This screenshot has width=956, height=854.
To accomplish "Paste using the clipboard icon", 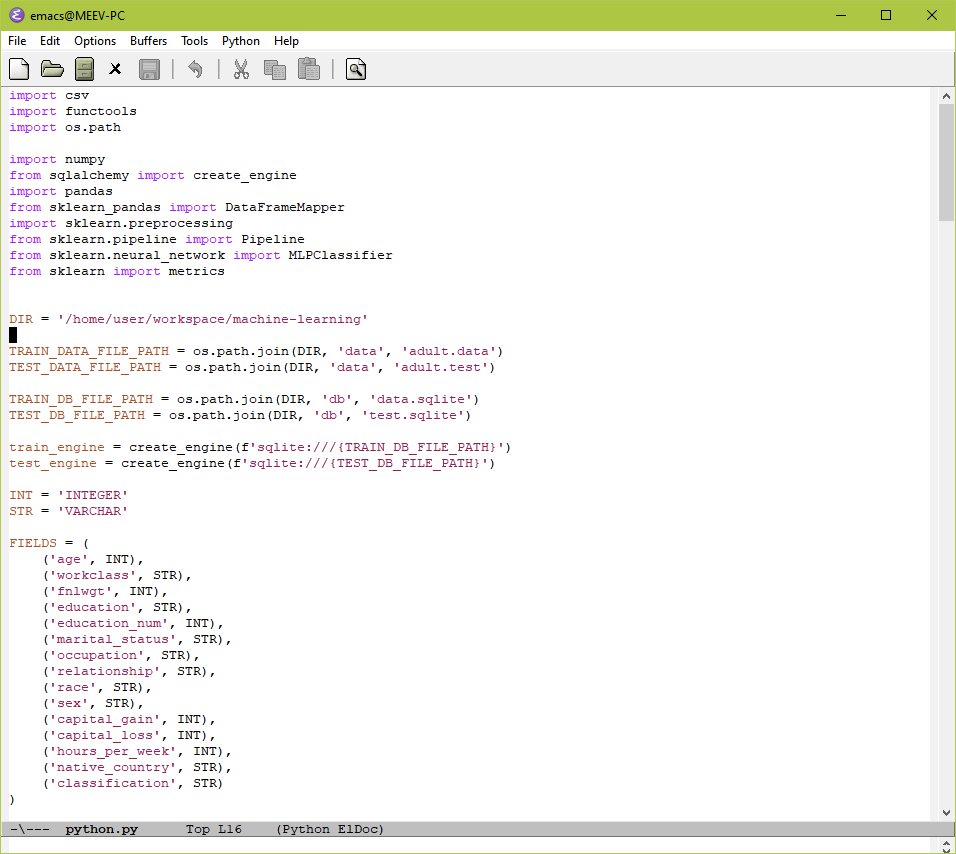I will point(309,69).
